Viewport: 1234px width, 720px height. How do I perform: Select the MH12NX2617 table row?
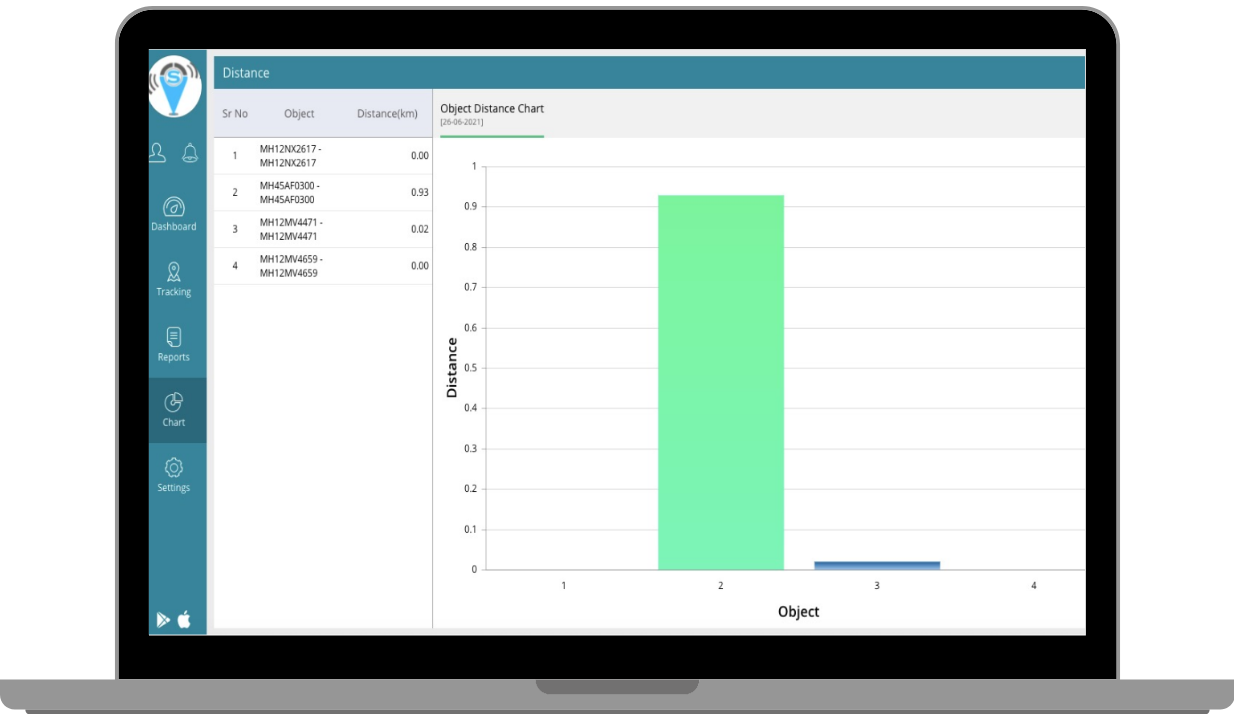[x=323, y=156]
